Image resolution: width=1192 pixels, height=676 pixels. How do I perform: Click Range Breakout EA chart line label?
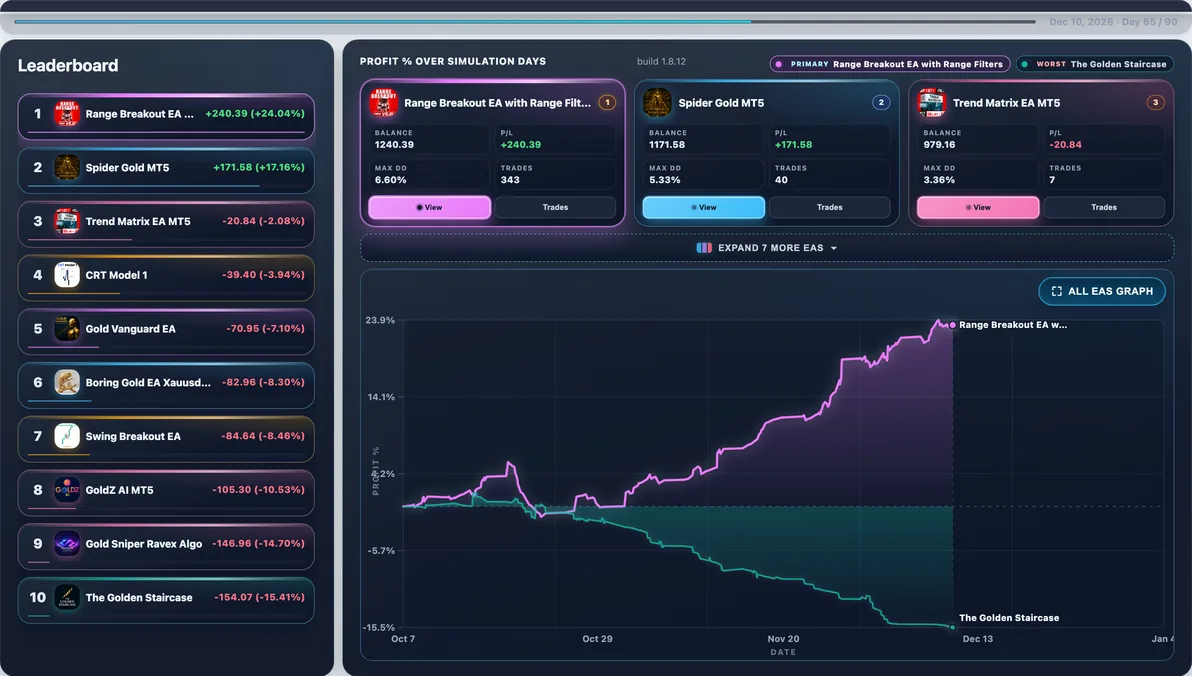coord(1013,325)
